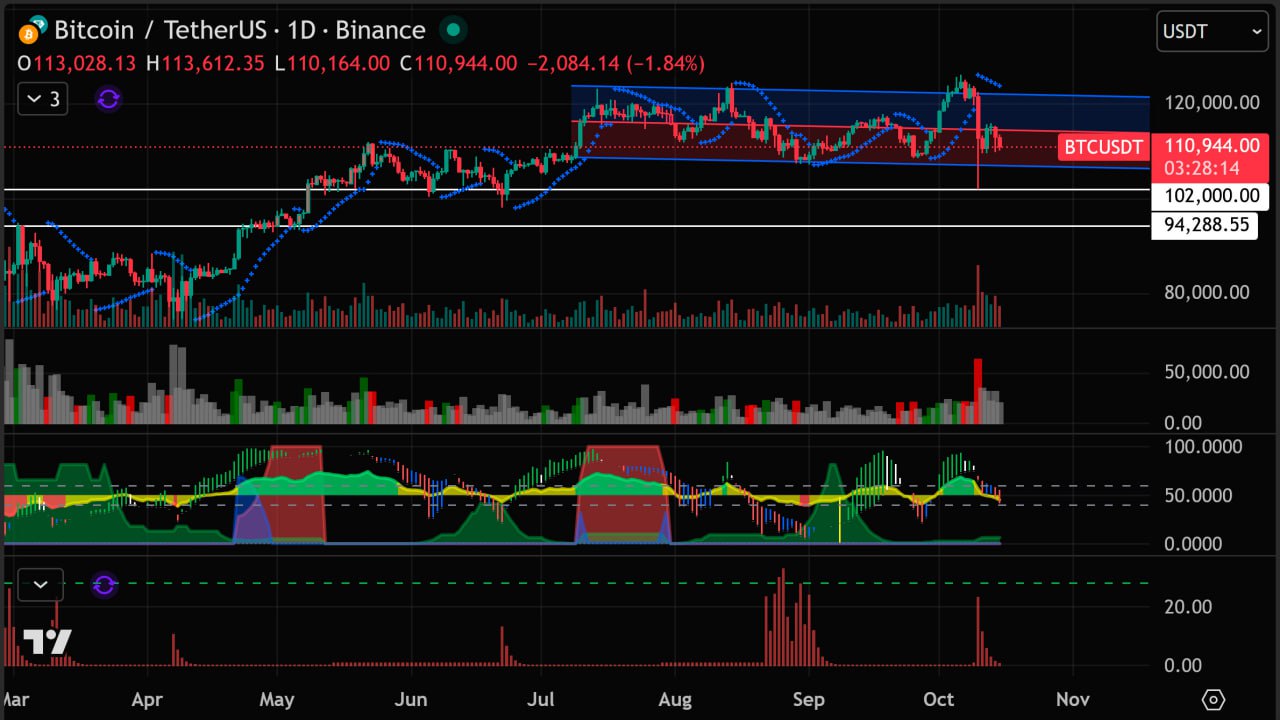This screenshot has width=1280, height=720.
Task: Click the red BTCUSDT price line label
Action: click(x=1103, y=148)
